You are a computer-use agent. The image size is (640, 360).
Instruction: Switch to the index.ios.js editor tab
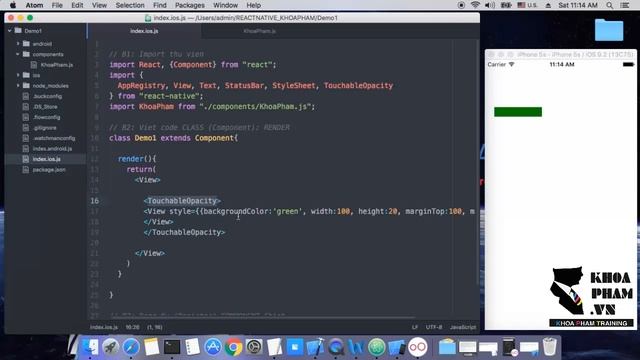144,31
